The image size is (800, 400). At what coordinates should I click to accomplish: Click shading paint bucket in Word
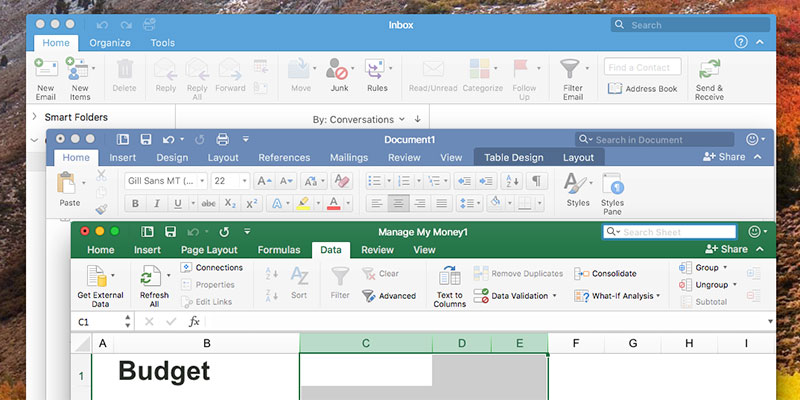pyautogui.click(x=495, y=204)
